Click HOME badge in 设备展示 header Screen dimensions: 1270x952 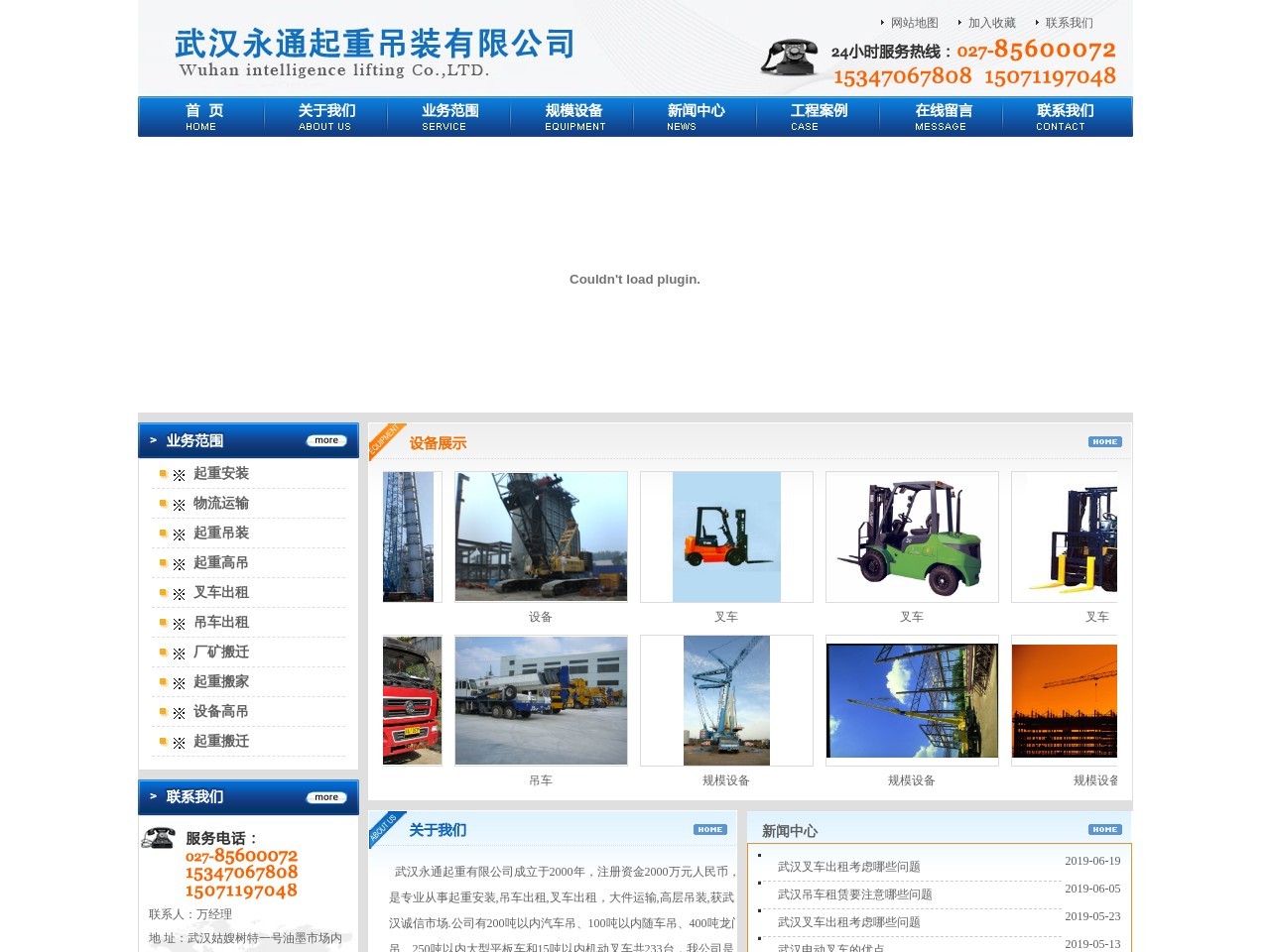point(1104,442)
